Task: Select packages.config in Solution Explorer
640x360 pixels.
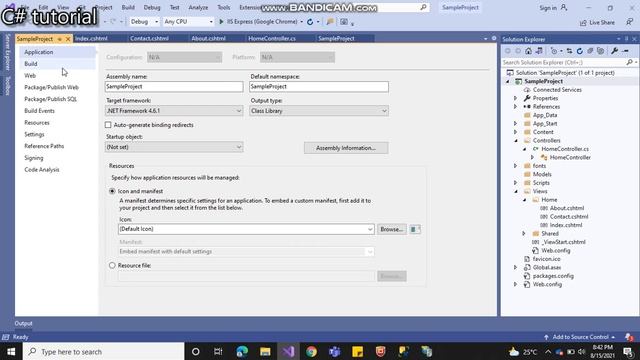Action: pos(553,276)
